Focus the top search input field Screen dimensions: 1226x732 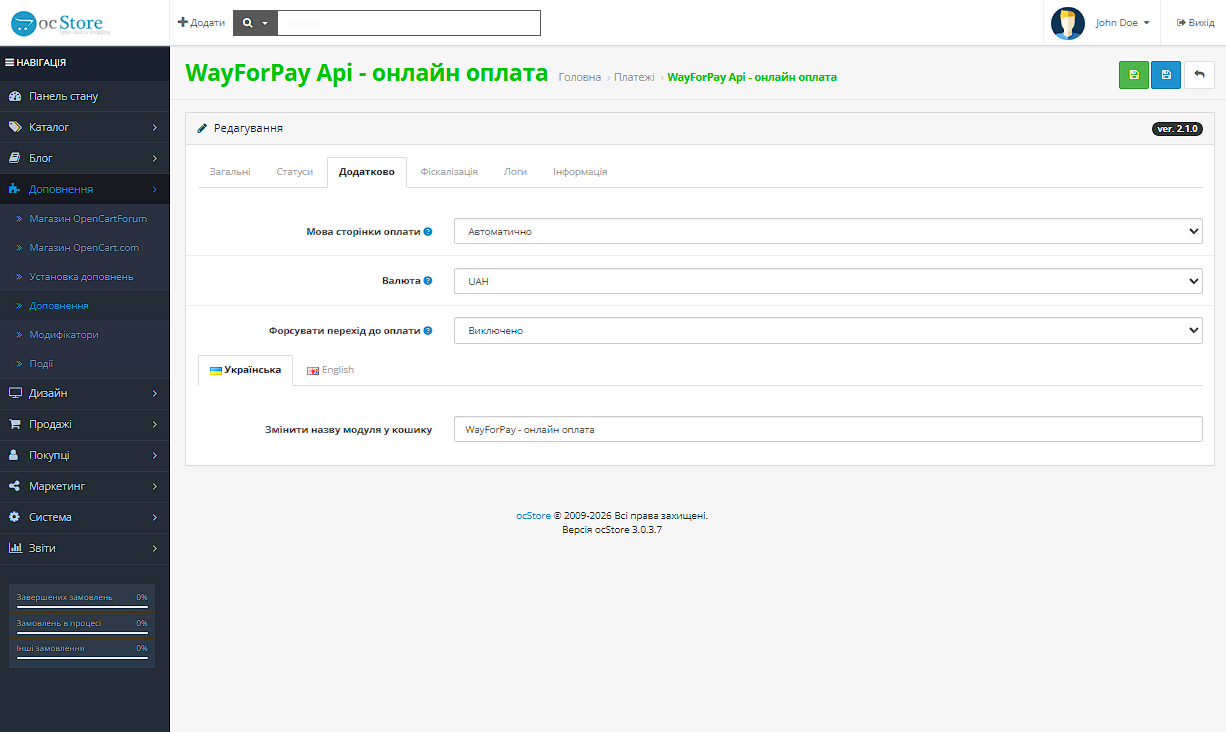[x=409, y=22]
